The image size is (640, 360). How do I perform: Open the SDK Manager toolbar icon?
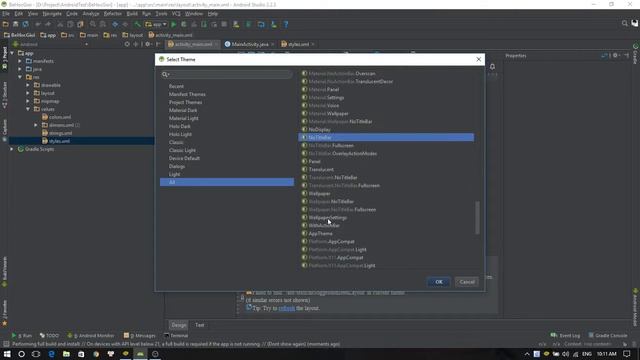[273, 24]
